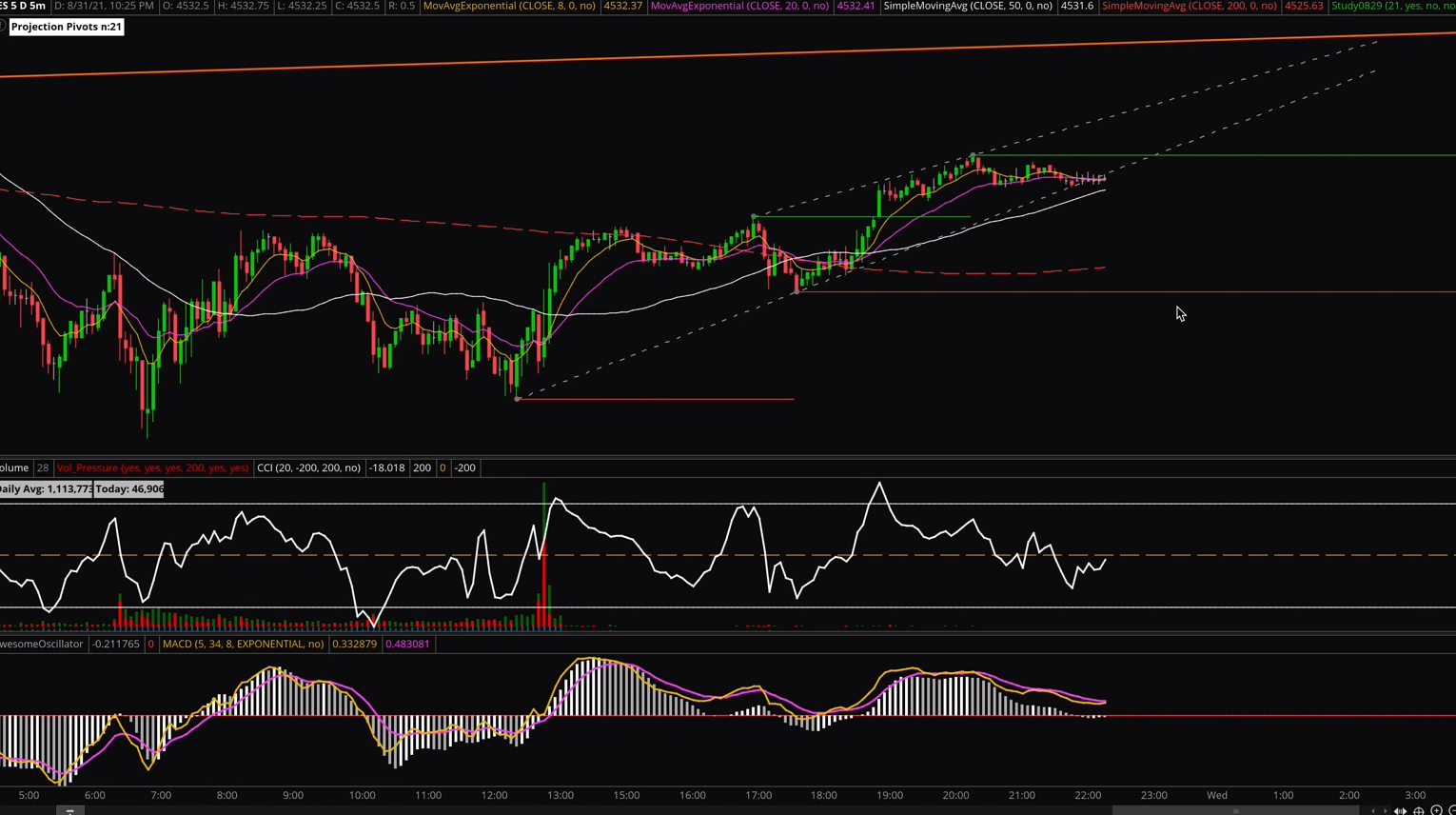
Task: Click the Volume value 28
Action: pos(43,467)
